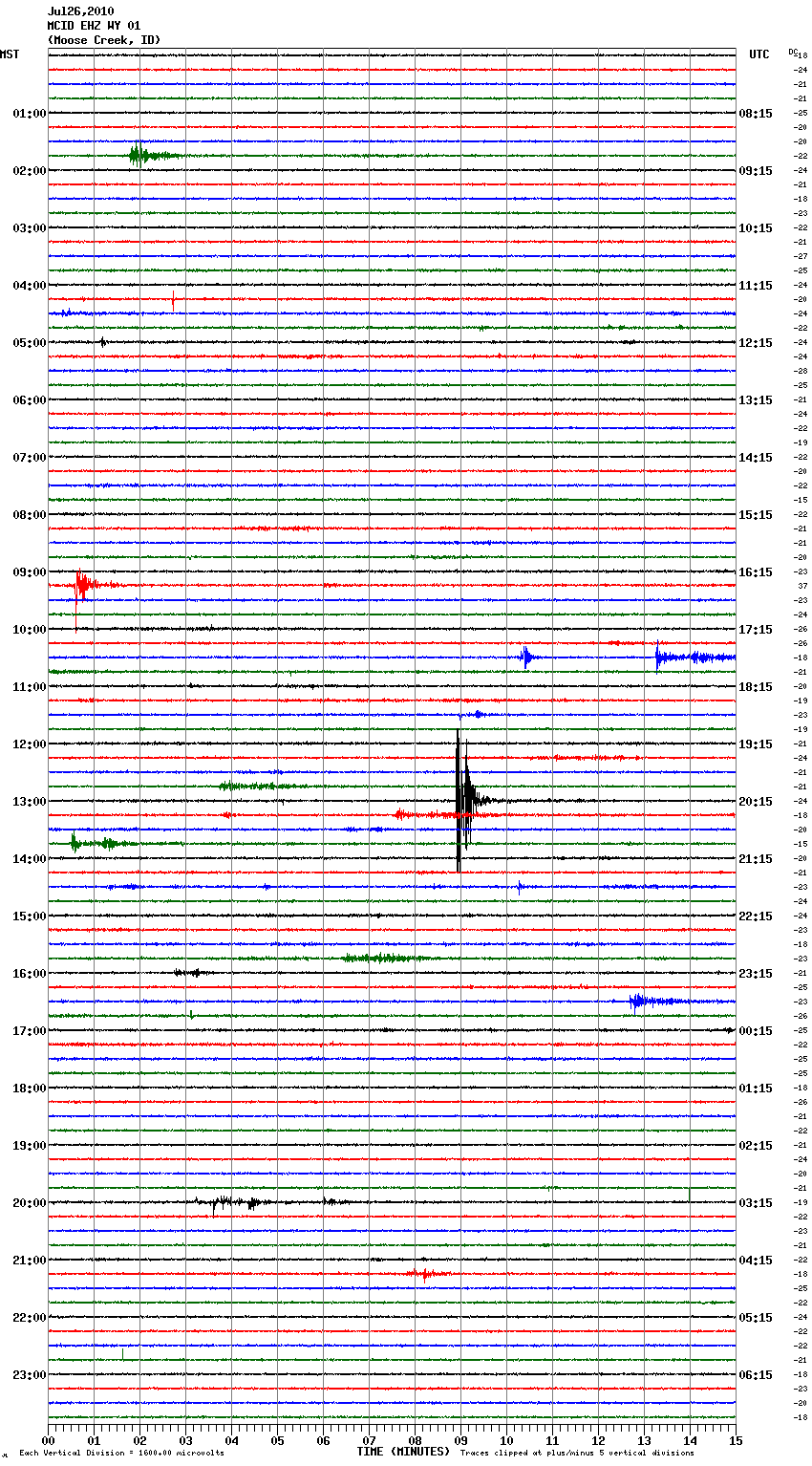Viewport: 812px width, 1466px height.
Task: Select the 13:00 MST row label
Action: pyautogui.click(x=29, y=802)
